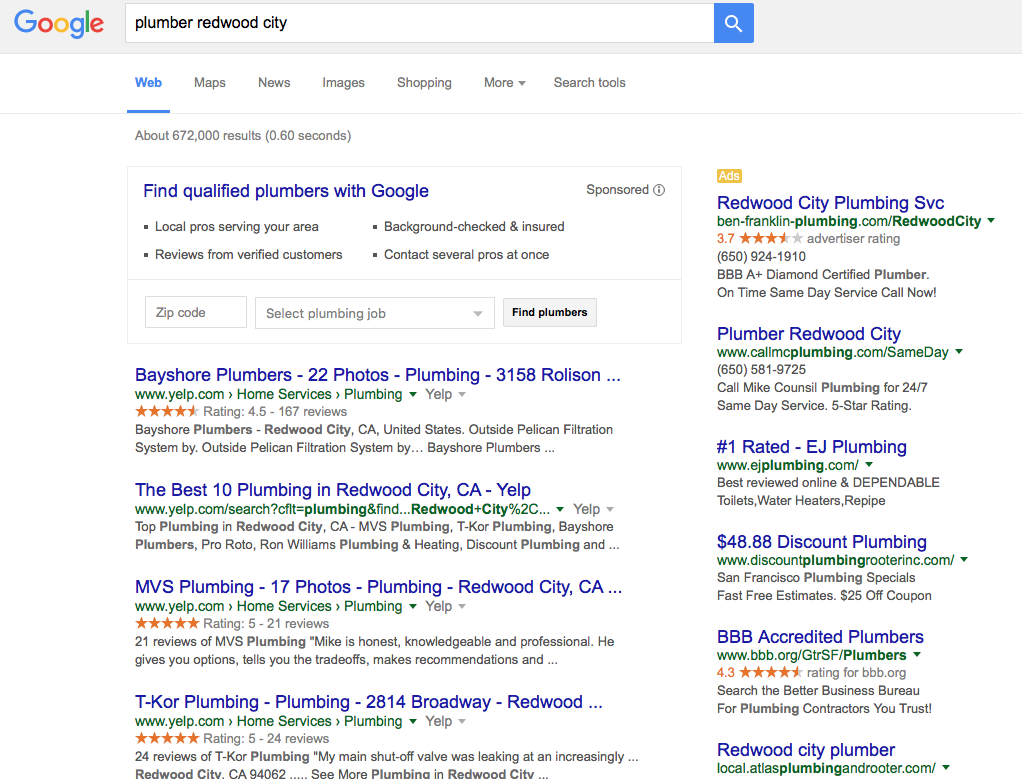
Task: Click the 3.7 advertiser rating stars
Action: [771, 239]
